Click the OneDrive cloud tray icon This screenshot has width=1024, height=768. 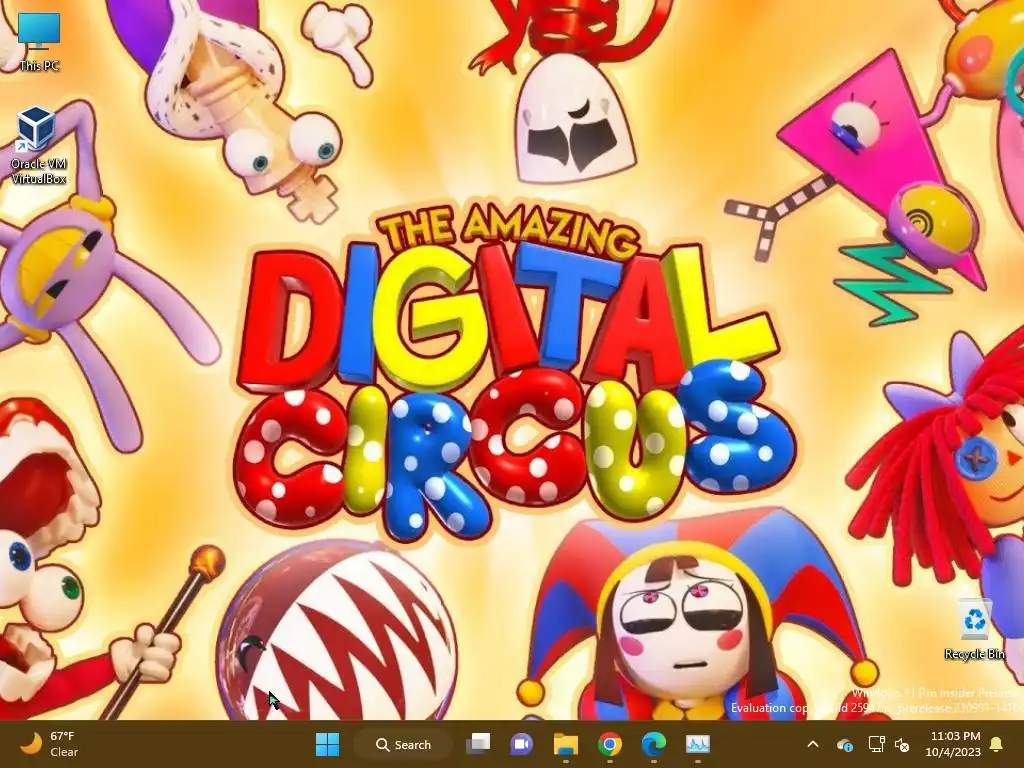coord(844,744)
